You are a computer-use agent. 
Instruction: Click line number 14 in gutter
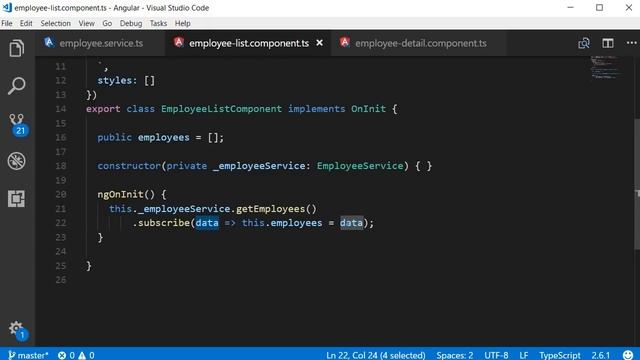coord(60,109)
